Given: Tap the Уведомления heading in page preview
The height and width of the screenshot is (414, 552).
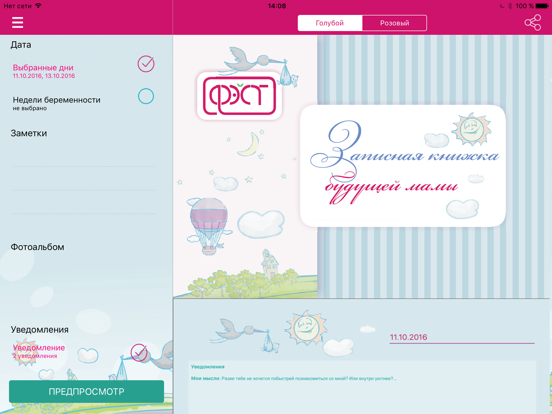Looking at the screenshot, I should tap(208, 367).
